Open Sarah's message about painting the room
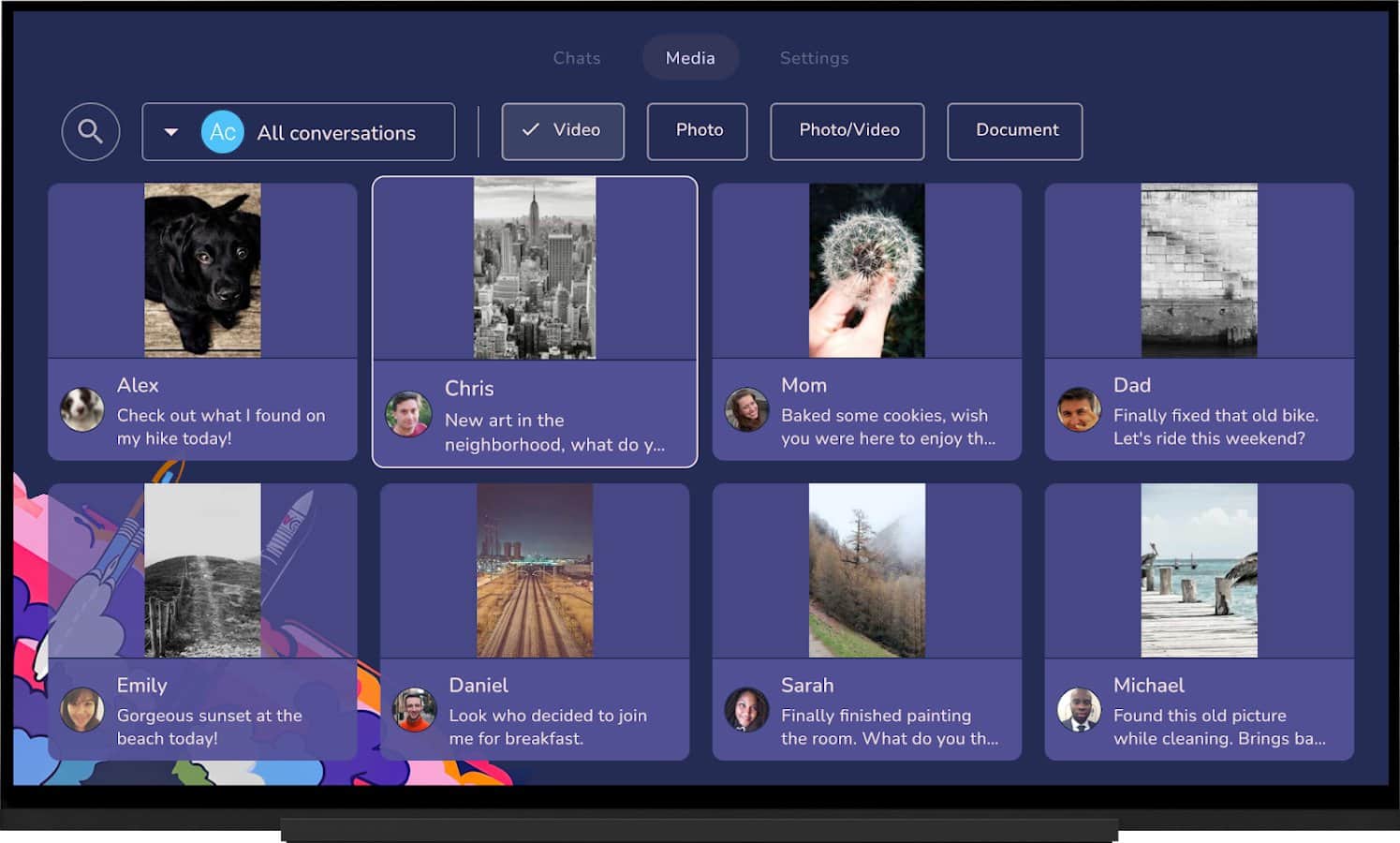 tap(888, 726)
